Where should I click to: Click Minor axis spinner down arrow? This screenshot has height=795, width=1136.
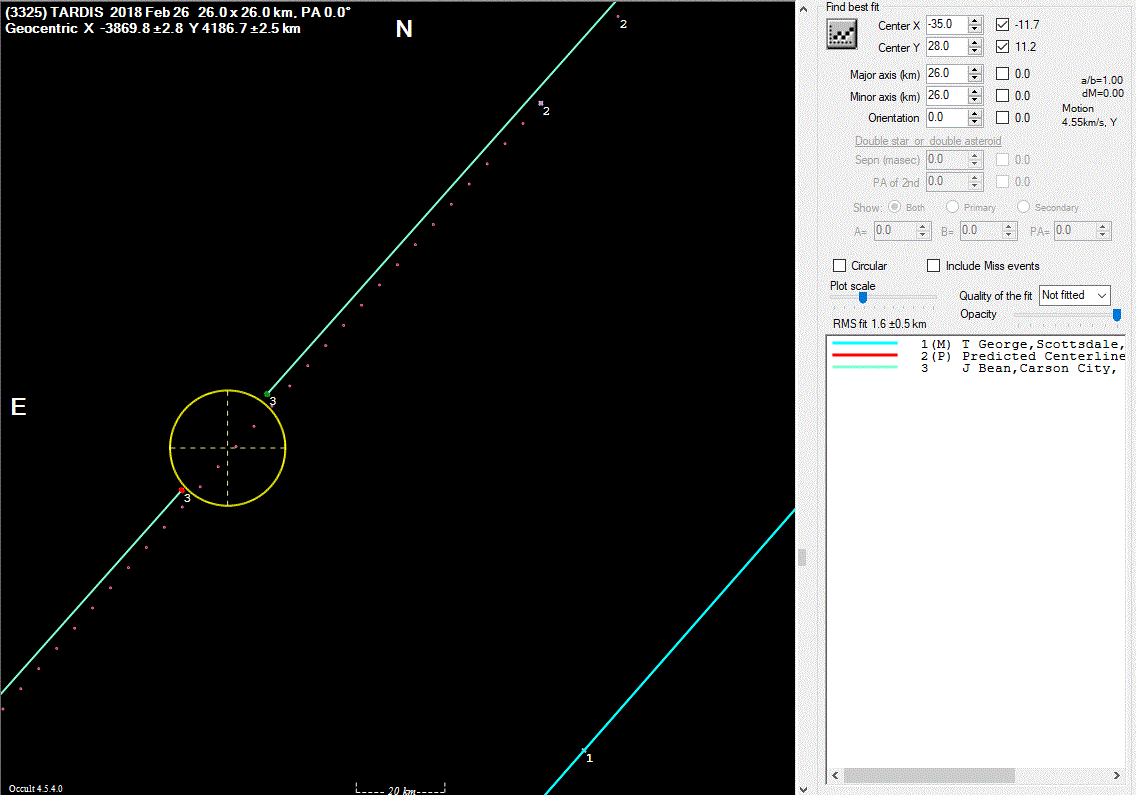point(975,100)
